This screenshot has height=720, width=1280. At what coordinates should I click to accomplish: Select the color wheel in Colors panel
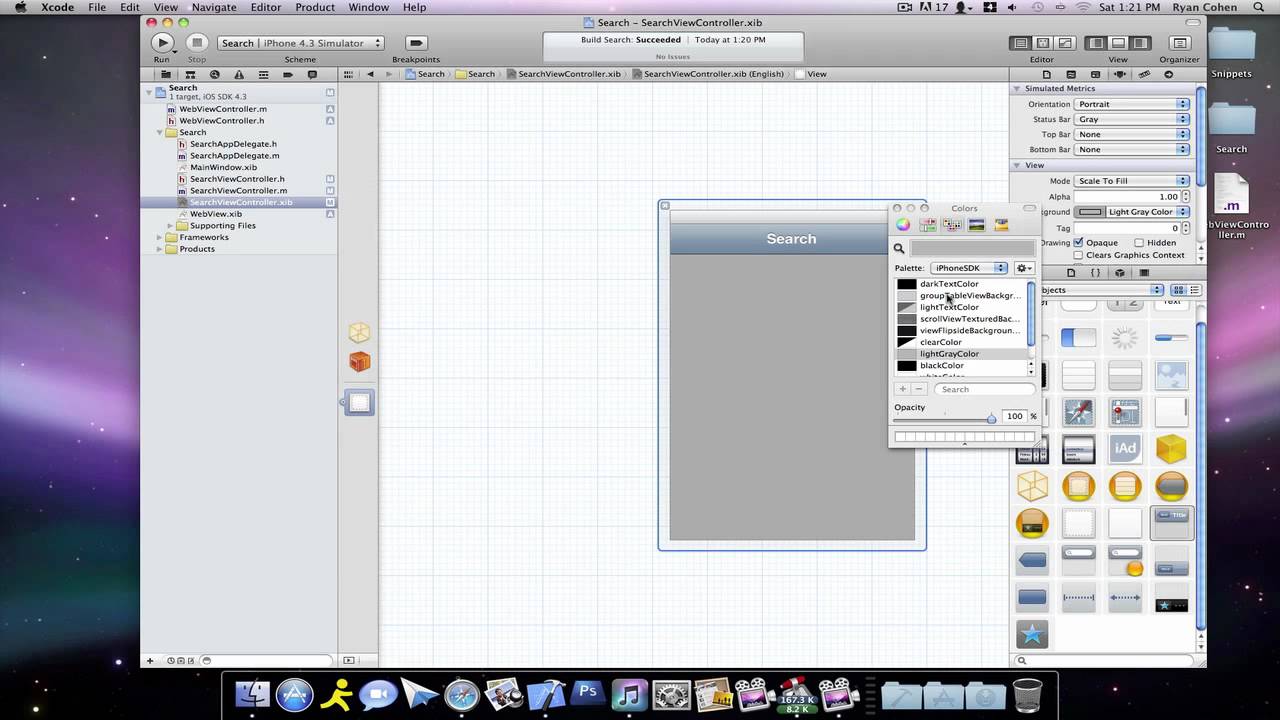click(x=903, y=225)
